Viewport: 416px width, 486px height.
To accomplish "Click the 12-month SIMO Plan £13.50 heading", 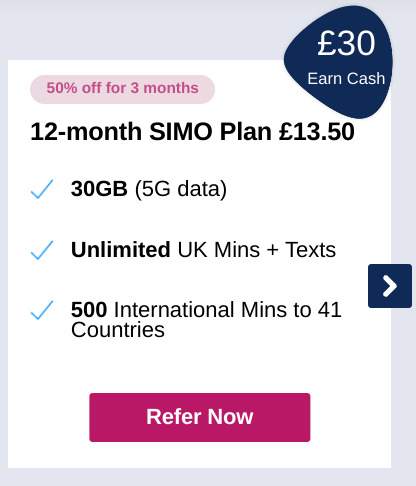I will click(x=192, y=132).
